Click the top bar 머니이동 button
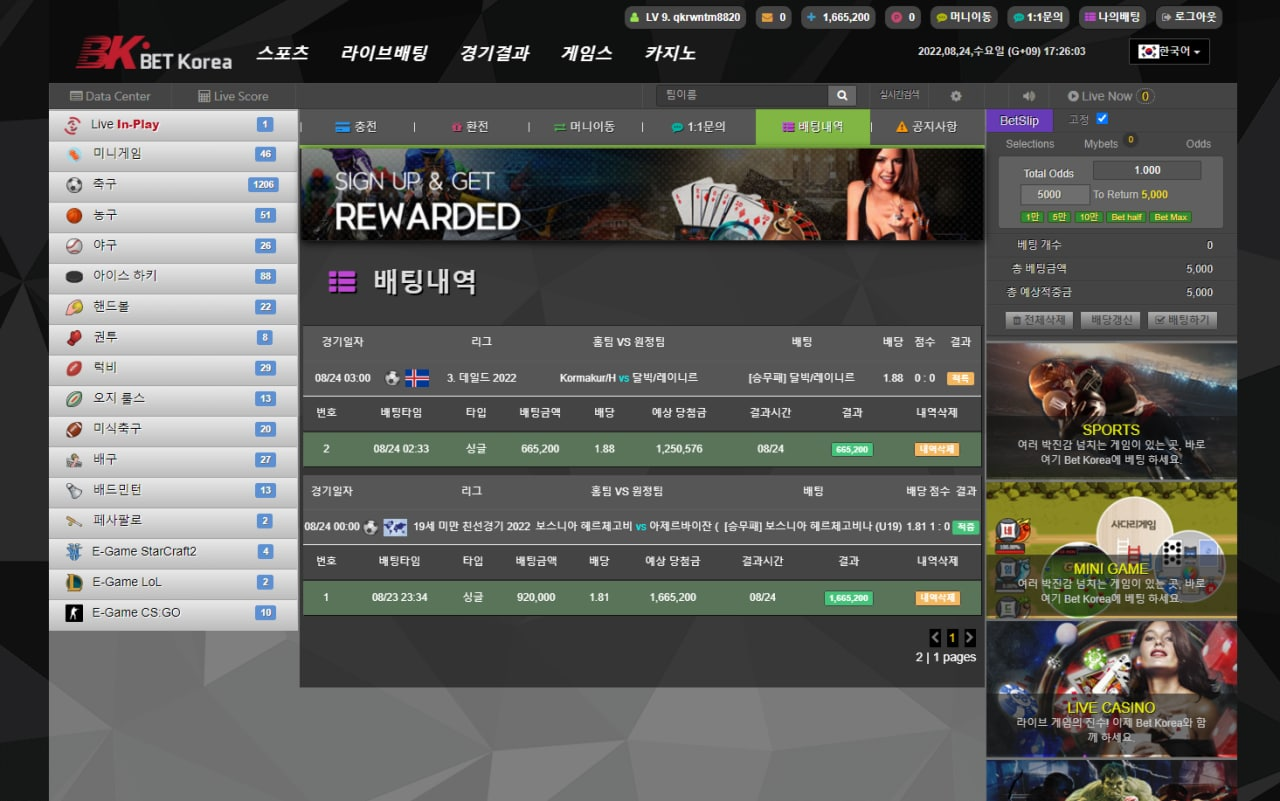Screen dimensions: 1280x801 964,17
